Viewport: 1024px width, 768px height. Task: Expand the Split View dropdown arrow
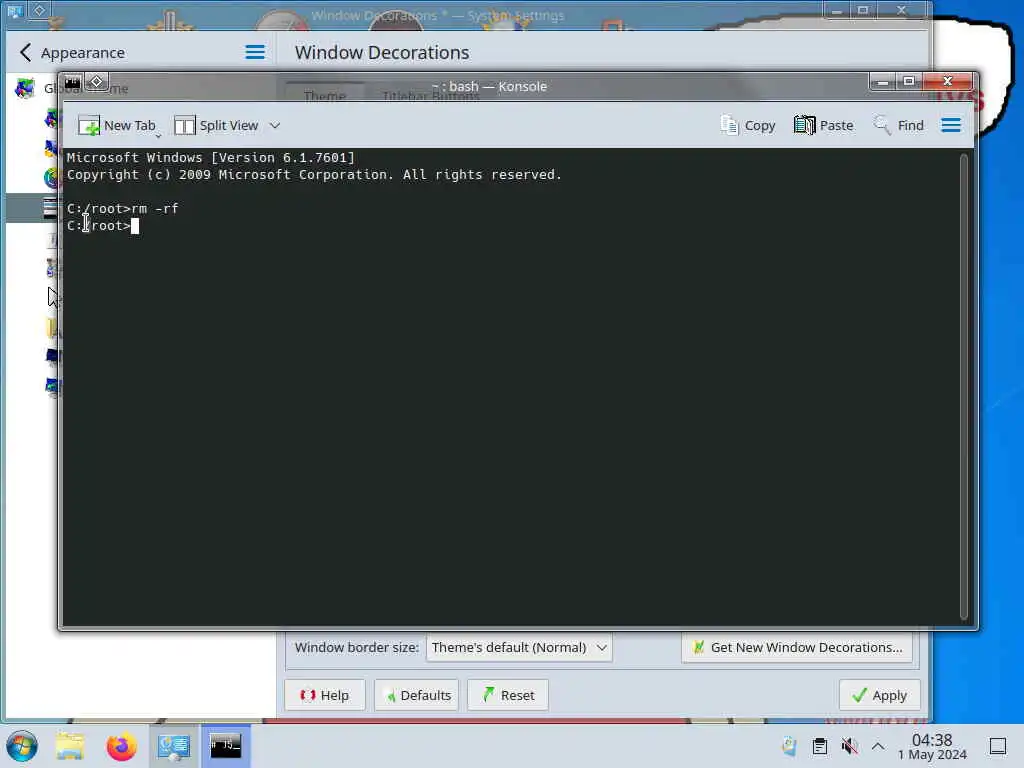275,125
